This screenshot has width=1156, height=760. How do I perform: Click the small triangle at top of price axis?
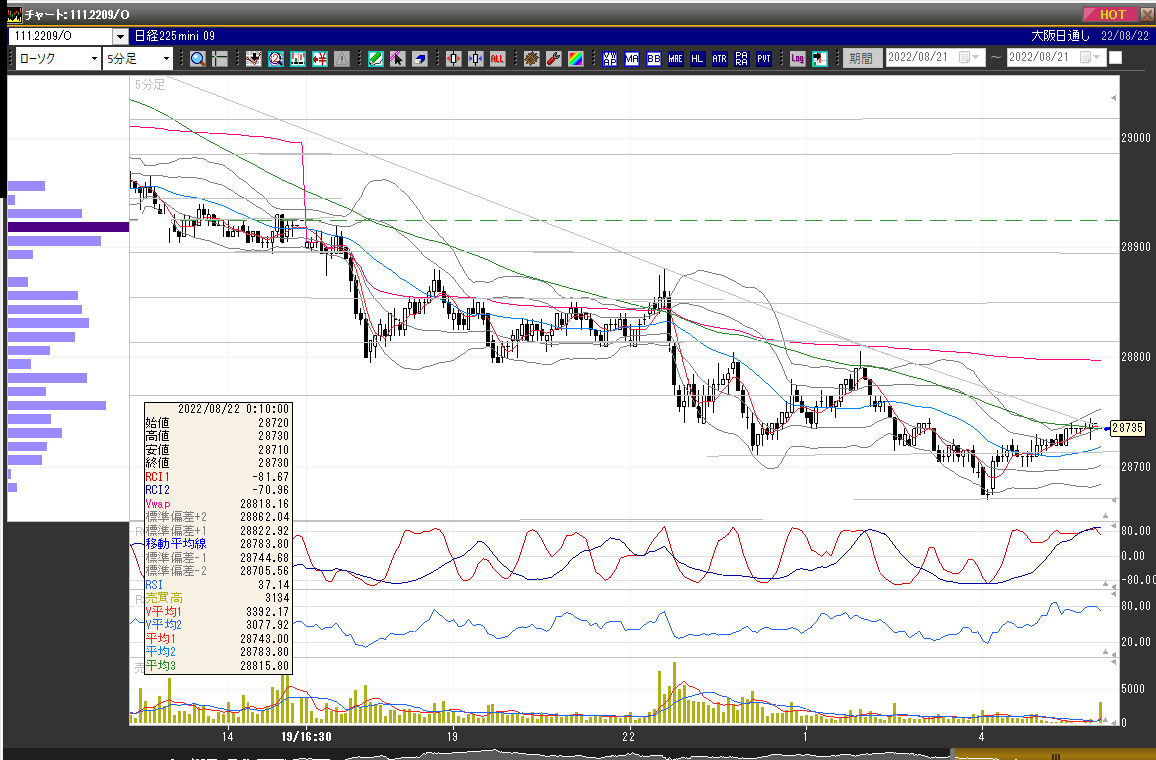[1113, 97]
